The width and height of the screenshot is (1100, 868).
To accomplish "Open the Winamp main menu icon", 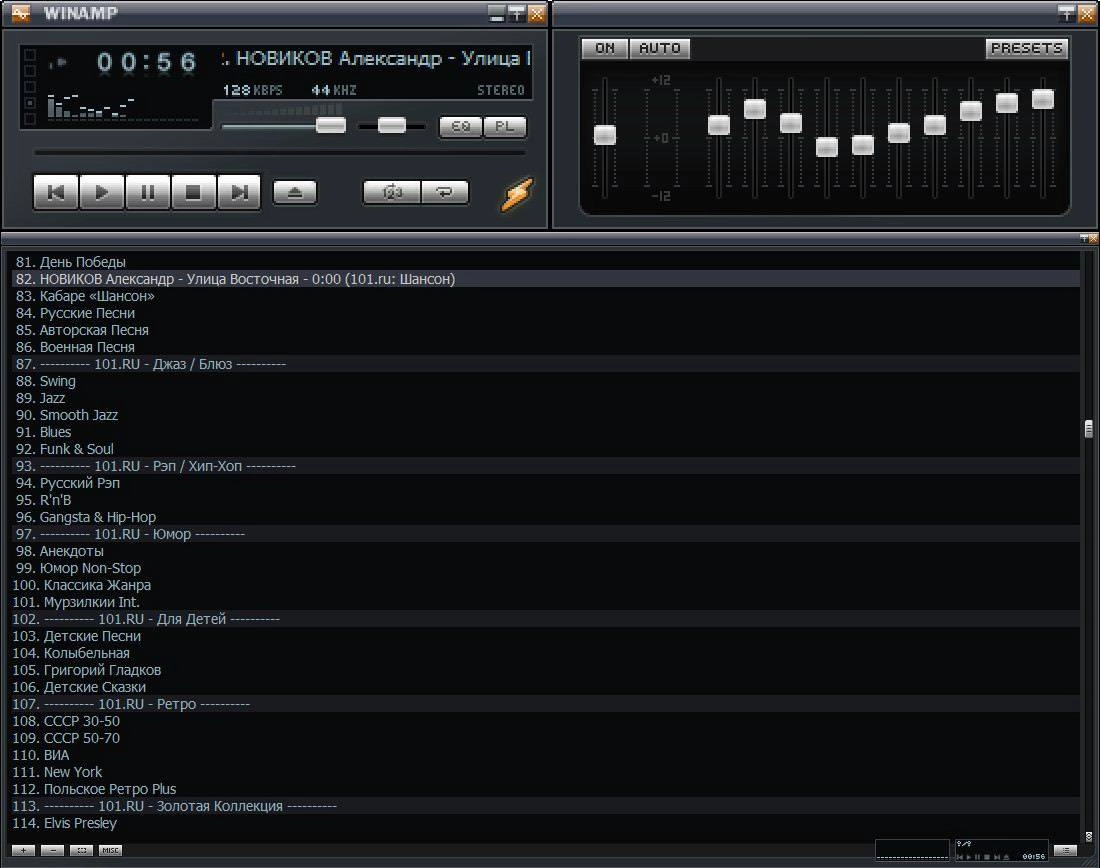I will pos(21,13).
